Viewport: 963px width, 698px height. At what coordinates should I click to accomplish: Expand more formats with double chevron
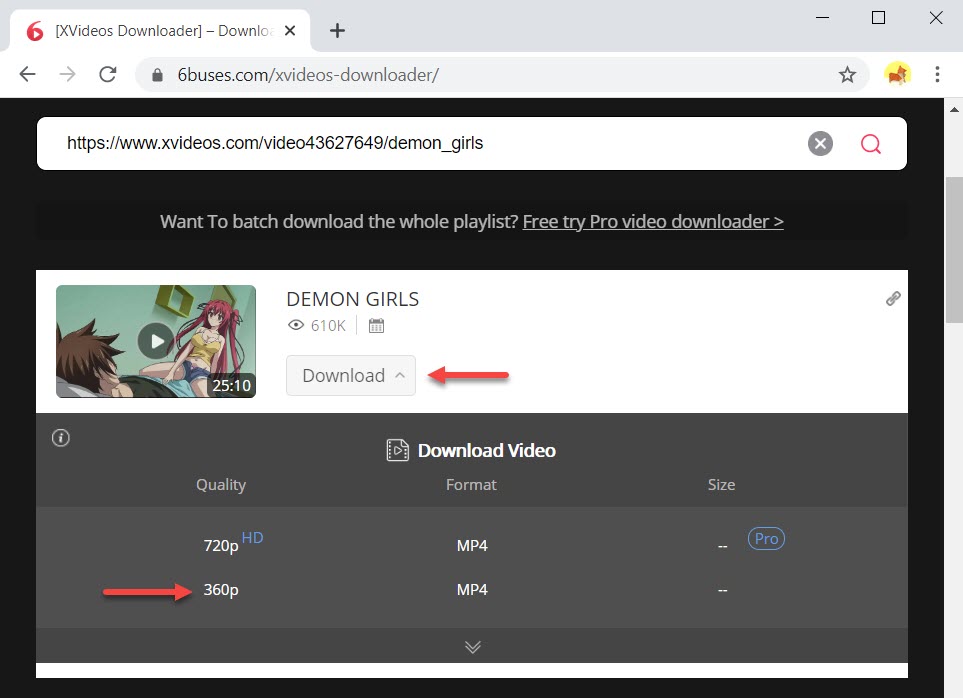(472, 646)
